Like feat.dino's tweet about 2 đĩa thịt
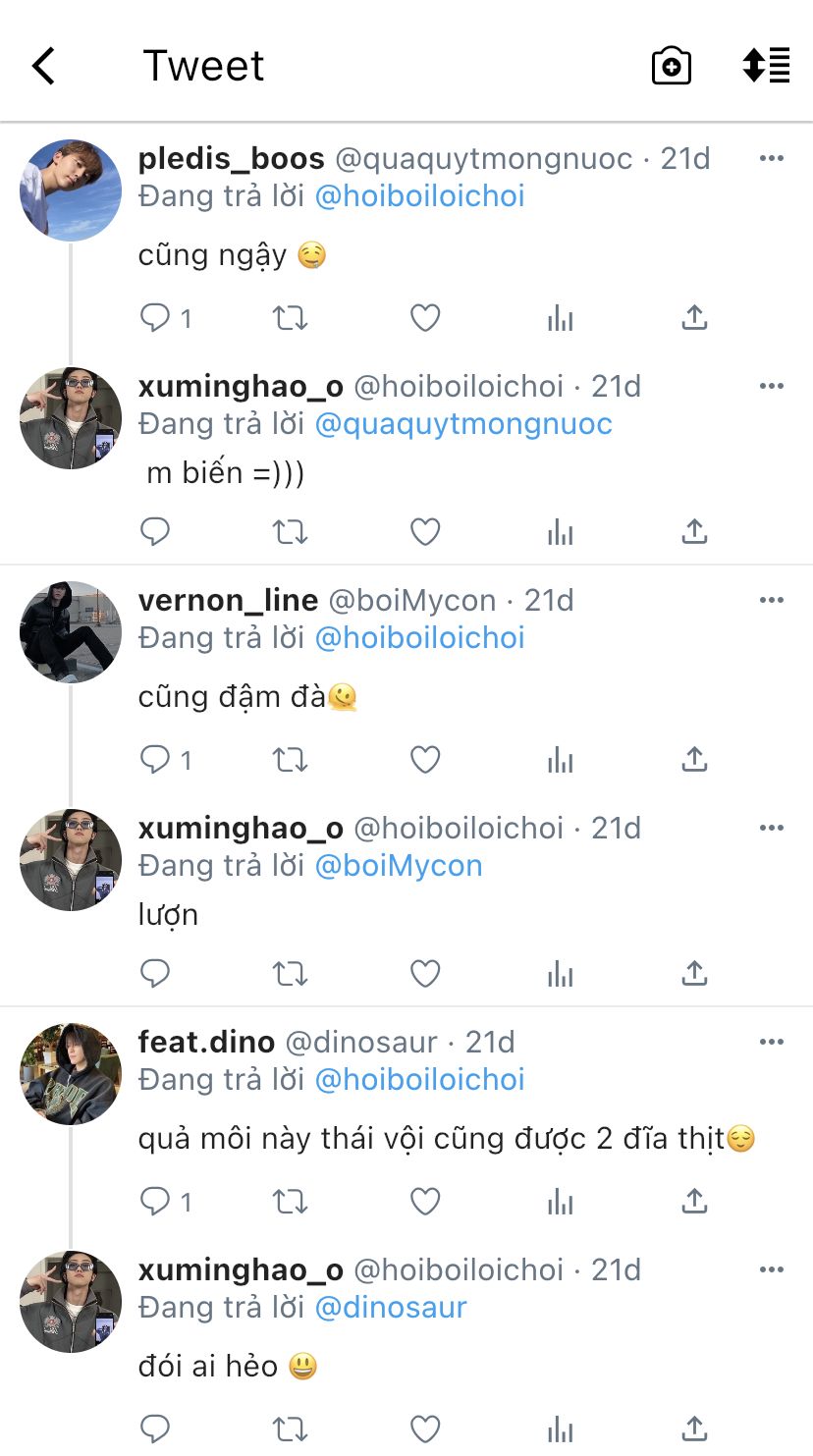813x1456 pixels. (x=424, y=1201)
